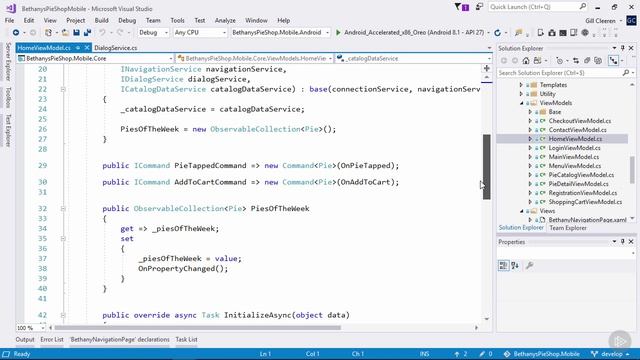Screen dimensions: 640x360
Task: Open the 100 % zoom level dropdown
Action: pos(31,328)
